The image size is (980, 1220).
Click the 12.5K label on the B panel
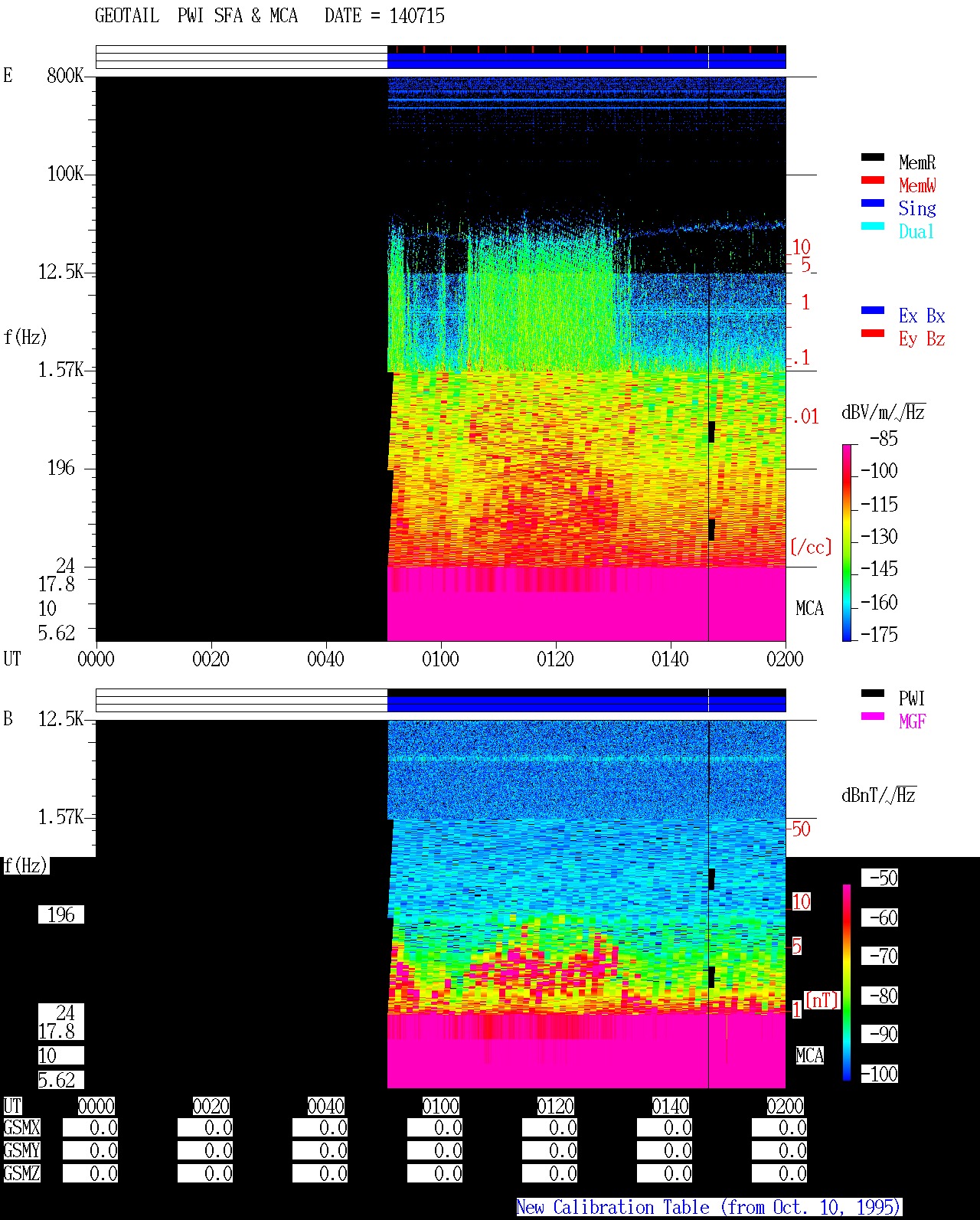point(61,719)
